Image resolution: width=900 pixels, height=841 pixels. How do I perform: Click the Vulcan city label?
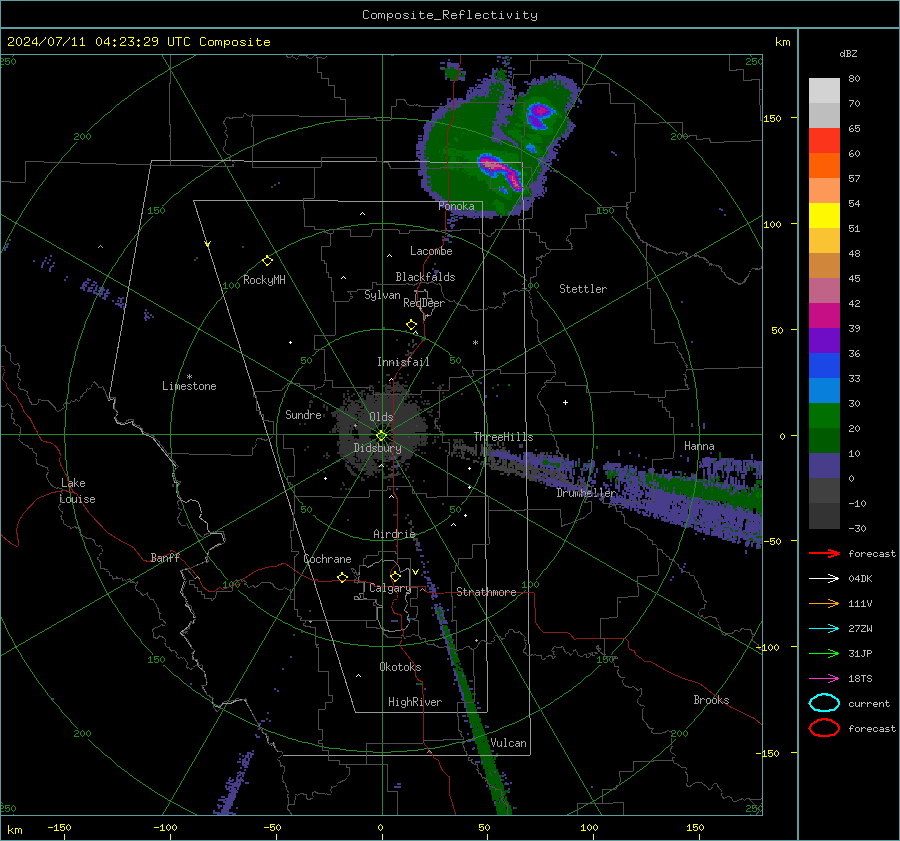coord(508,743)
